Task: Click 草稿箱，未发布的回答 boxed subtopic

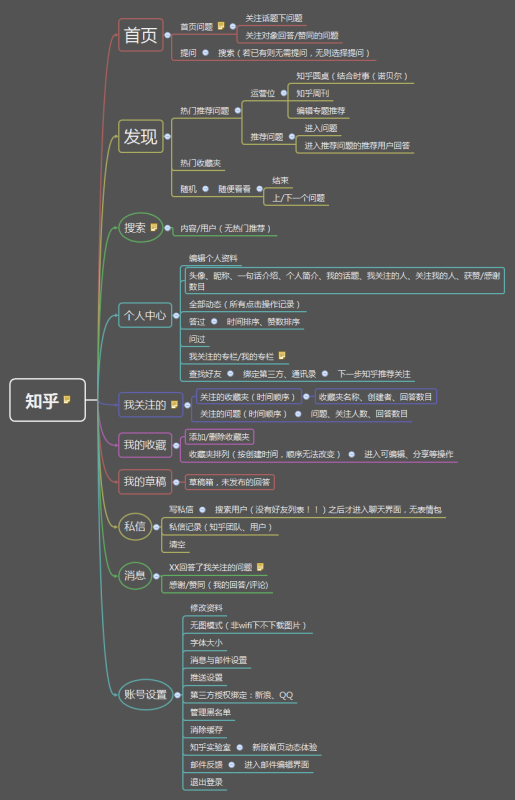Action: pyautogui.click(x=230, y=482)
